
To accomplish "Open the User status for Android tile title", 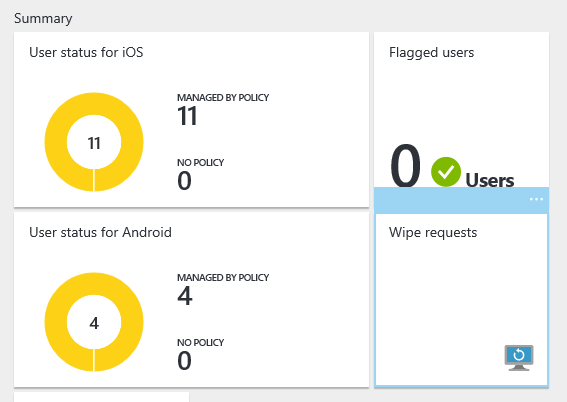I will click(x=101, y=232).
